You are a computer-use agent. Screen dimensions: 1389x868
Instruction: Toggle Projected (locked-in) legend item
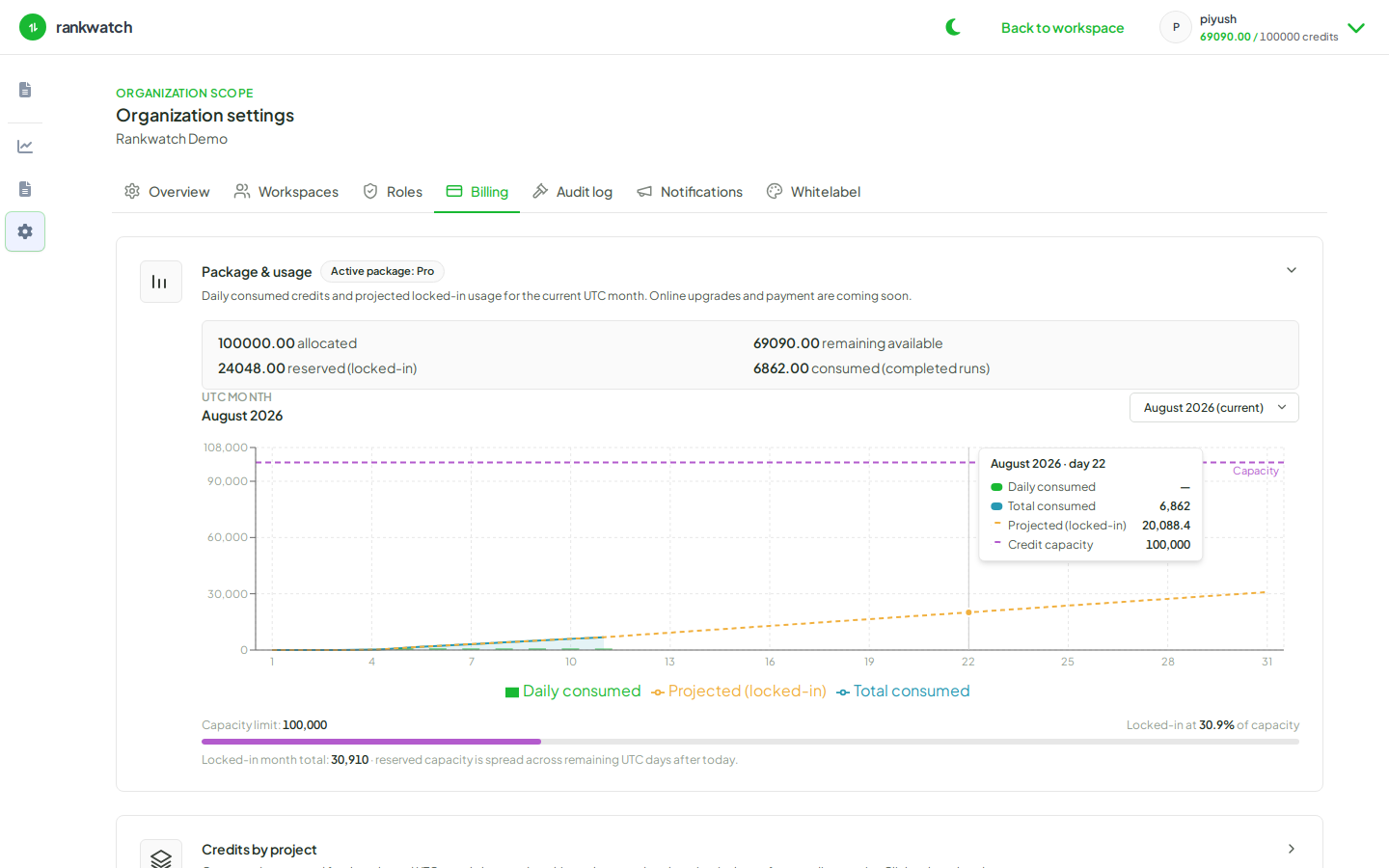[x=739, y=692]
